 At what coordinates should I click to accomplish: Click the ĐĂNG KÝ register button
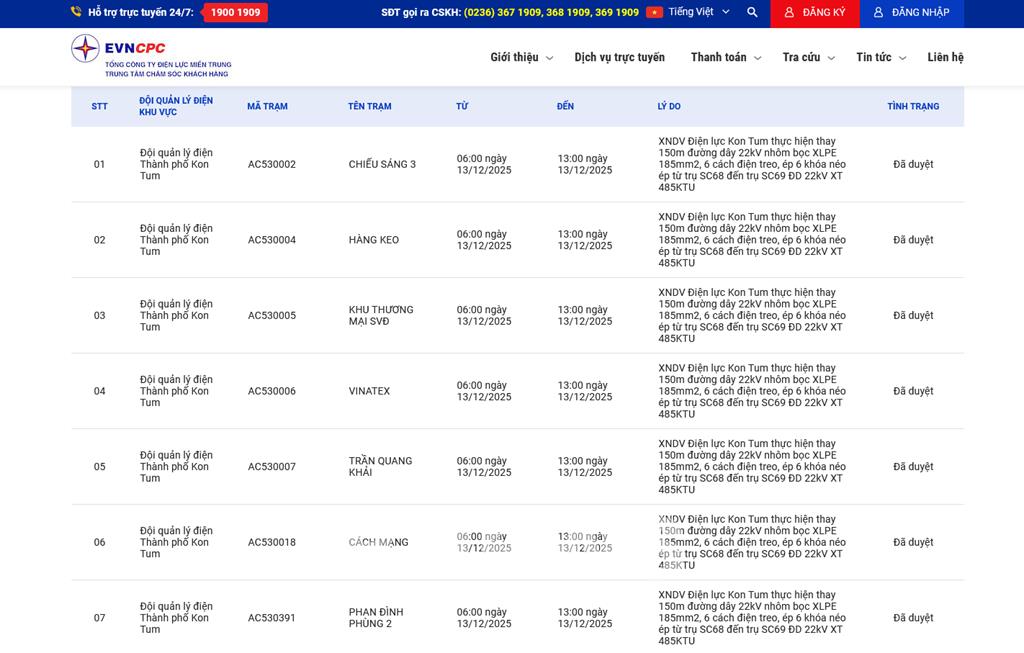[814, 13]
